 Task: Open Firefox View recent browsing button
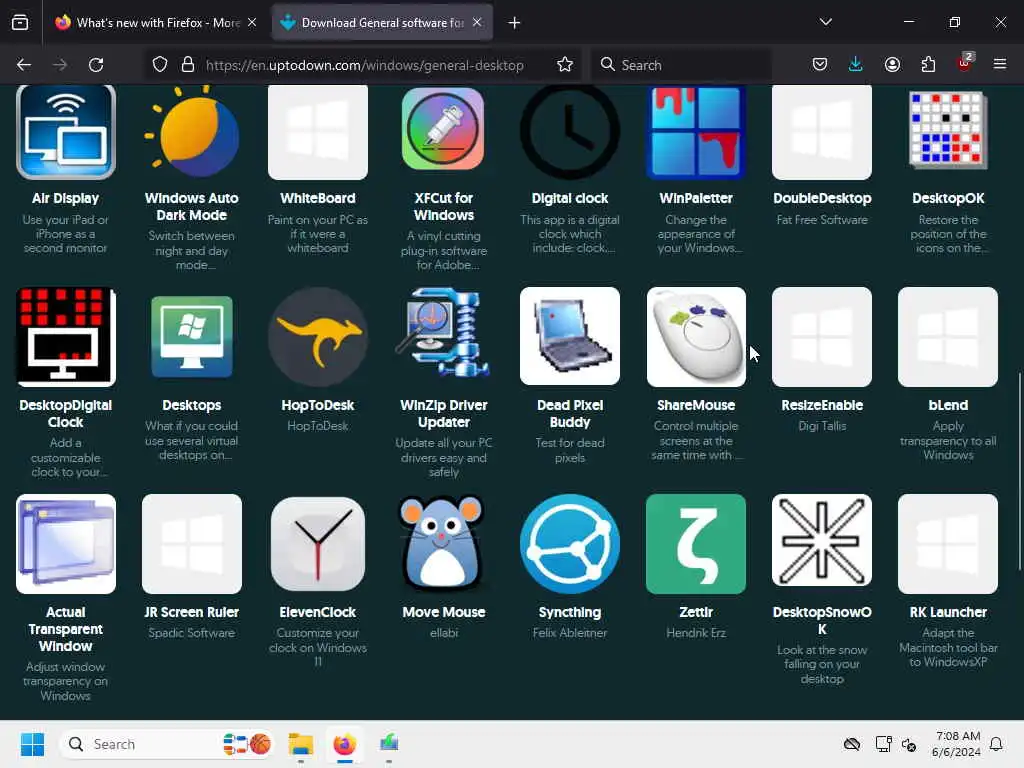coord(20,22)
